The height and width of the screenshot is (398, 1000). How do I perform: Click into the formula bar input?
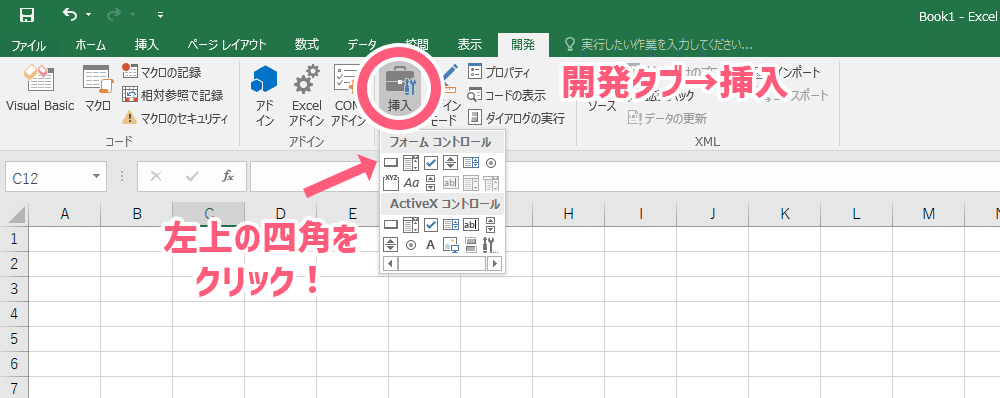tap(625, 177)
